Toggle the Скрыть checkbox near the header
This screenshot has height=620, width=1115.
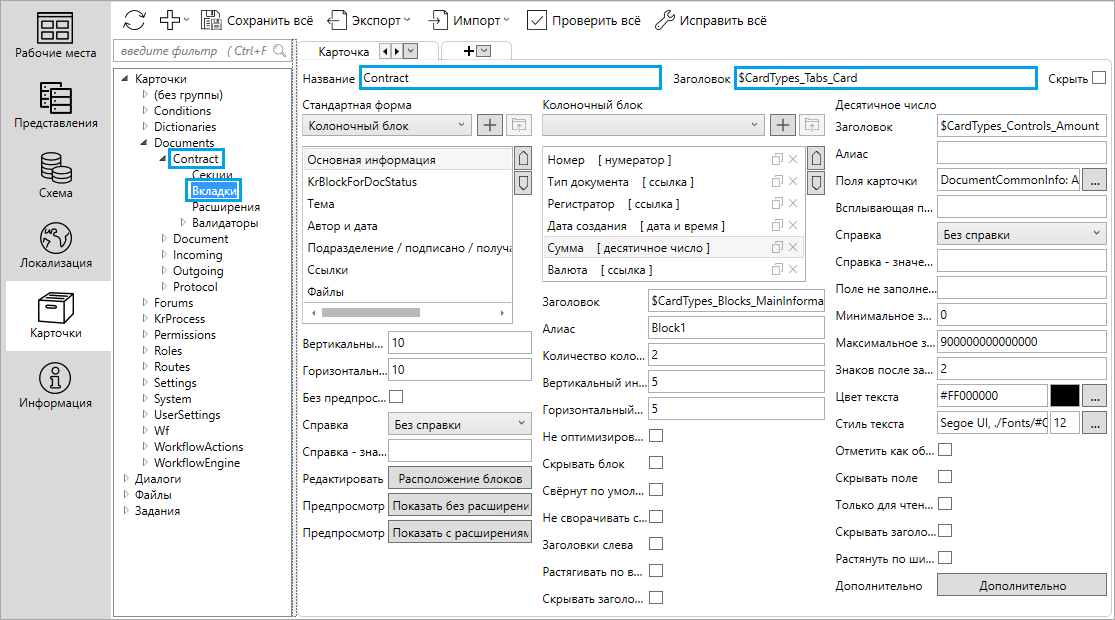(1099, 78)
